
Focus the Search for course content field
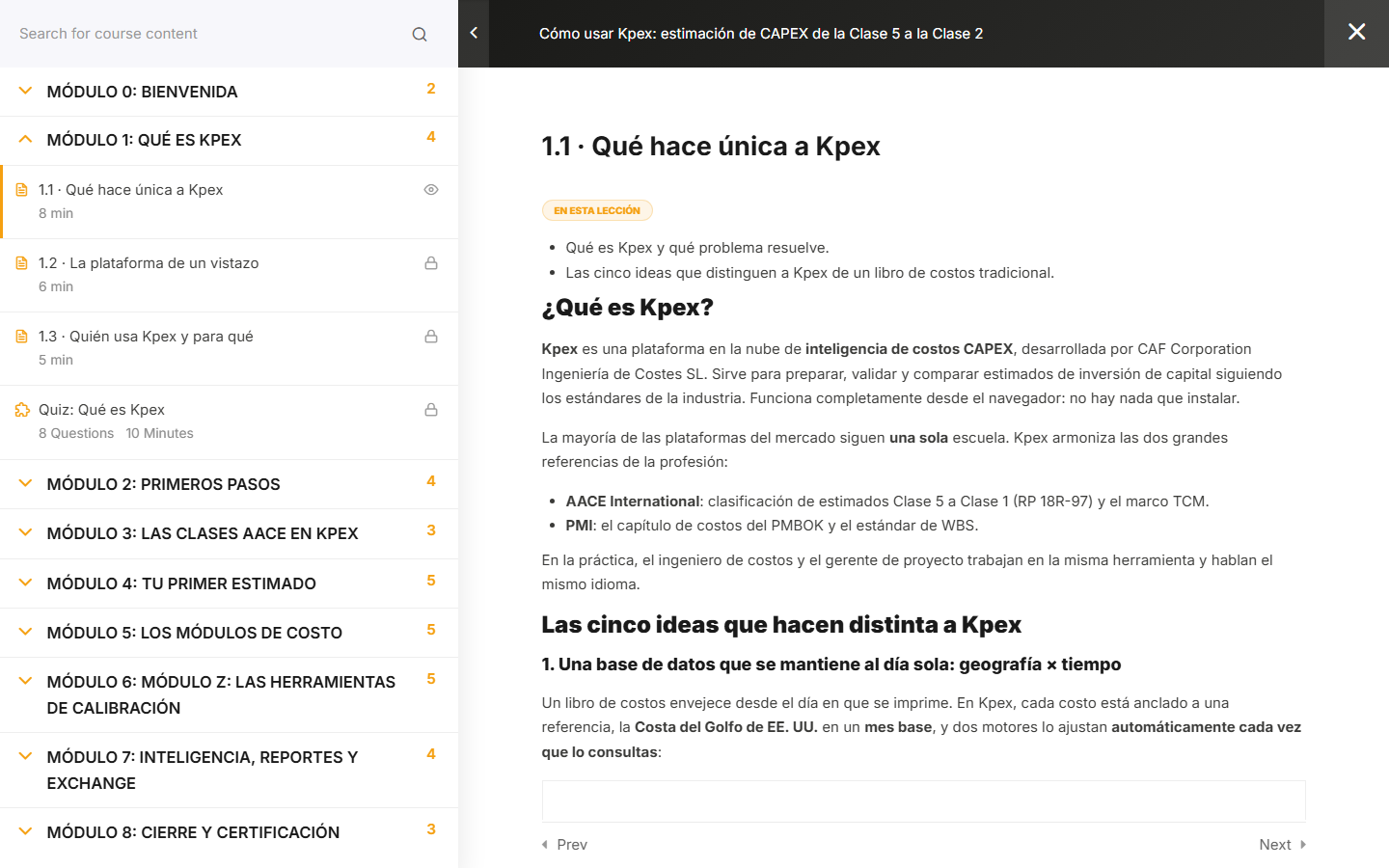(207, 34)
